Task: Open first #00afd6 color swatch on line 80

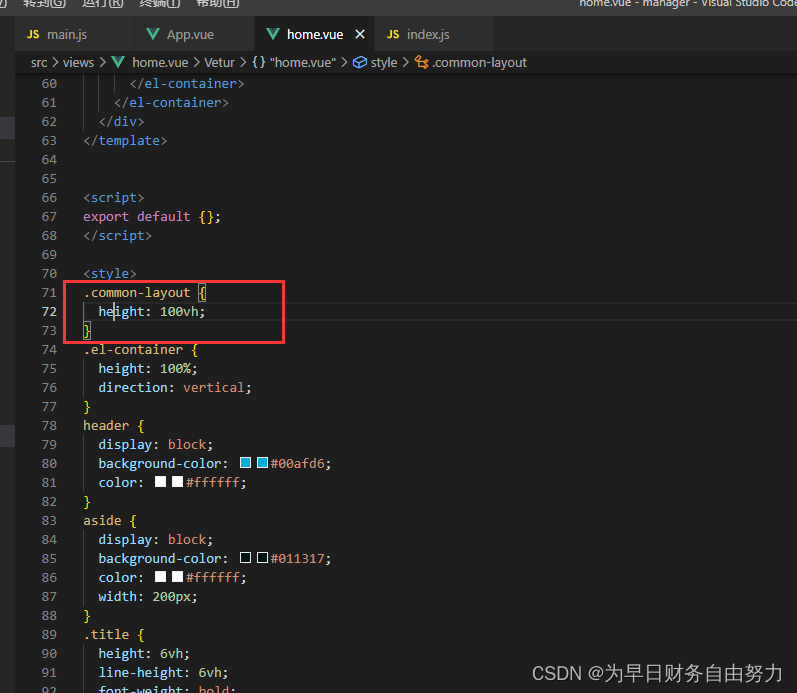Action: point(246,463)
